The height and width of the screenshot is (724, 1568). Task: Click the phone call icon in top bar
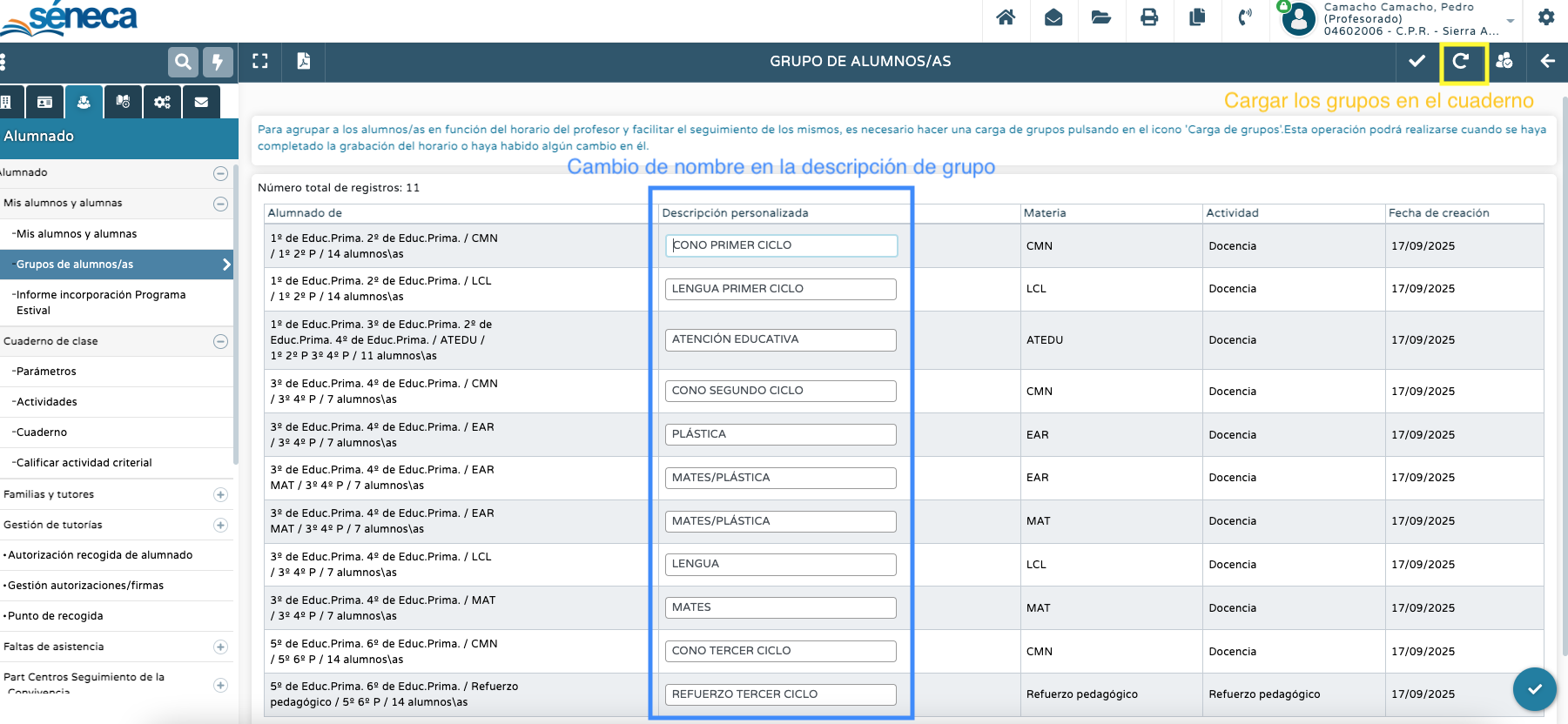click(x=1245, y=17)
